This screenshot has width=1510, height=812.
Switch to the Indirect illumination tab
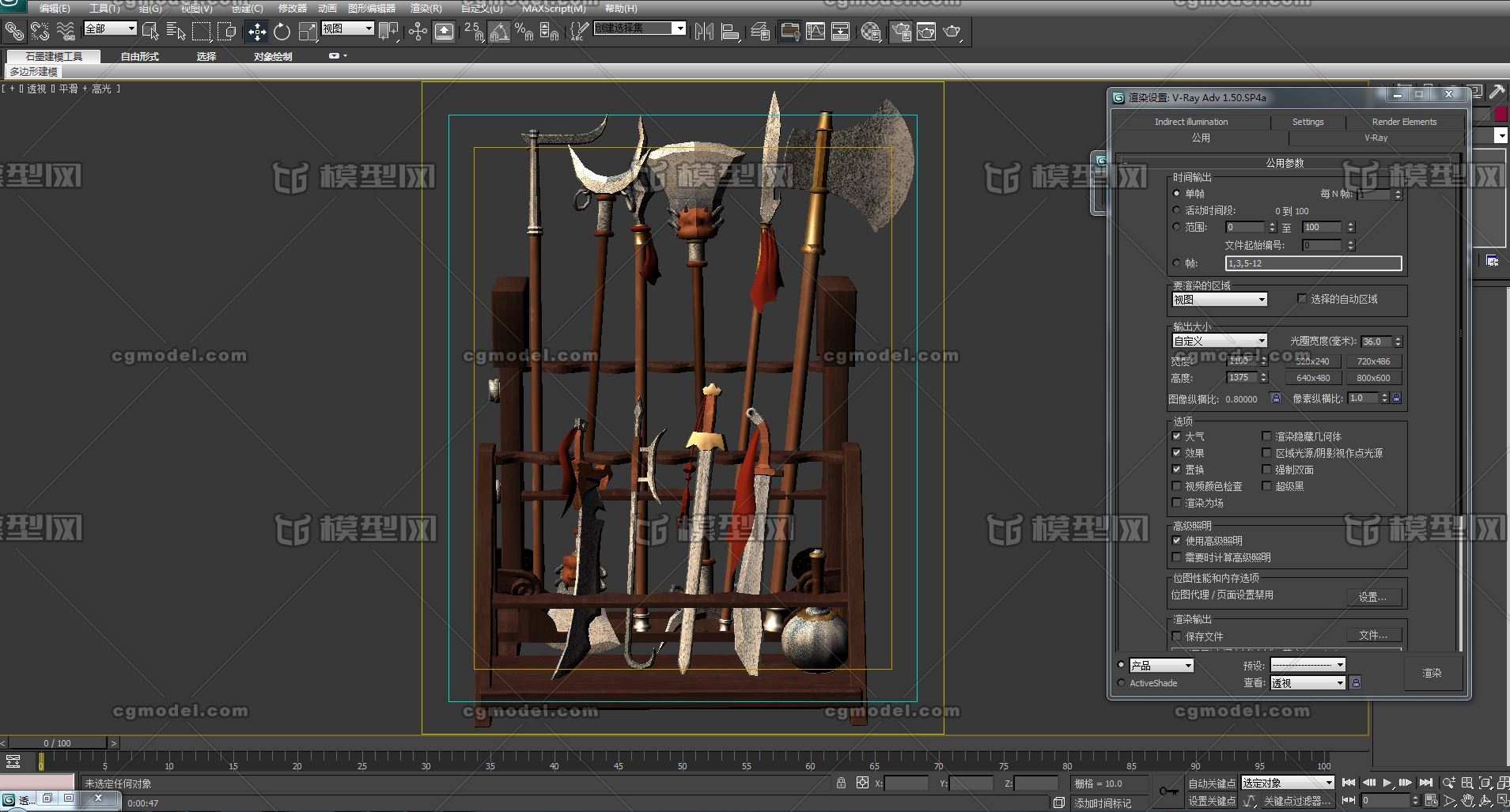[x=1190, y=122]
